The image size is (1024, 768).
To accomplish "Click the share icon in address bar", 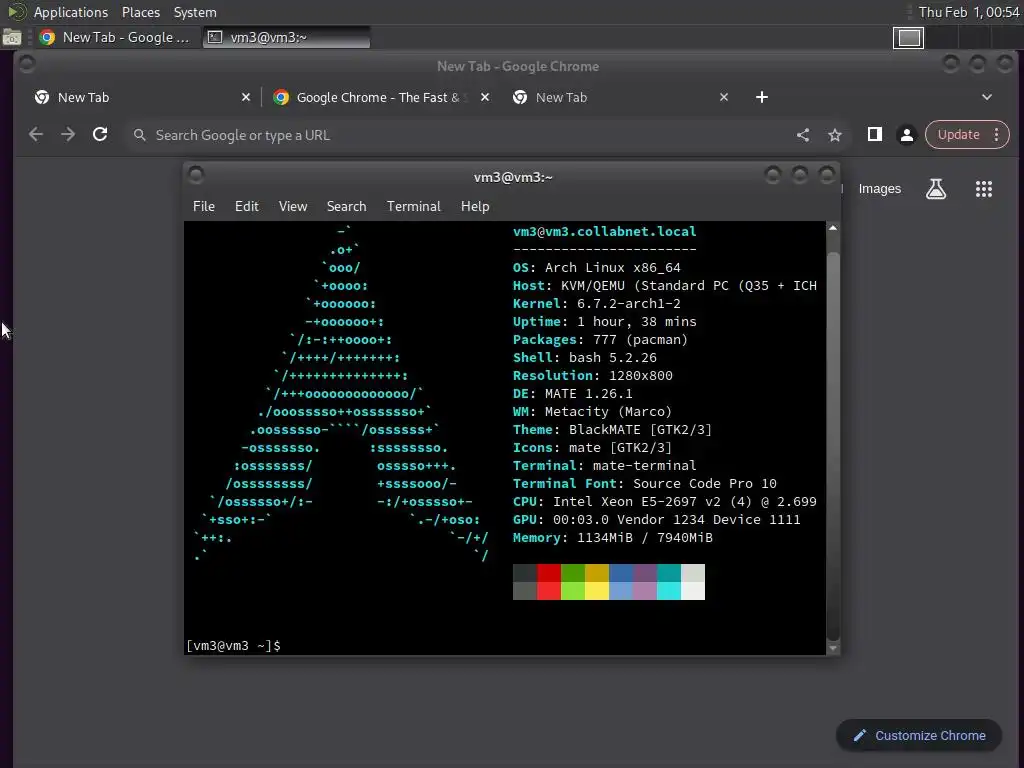I will pyautogui.click(x=803, y=135).
